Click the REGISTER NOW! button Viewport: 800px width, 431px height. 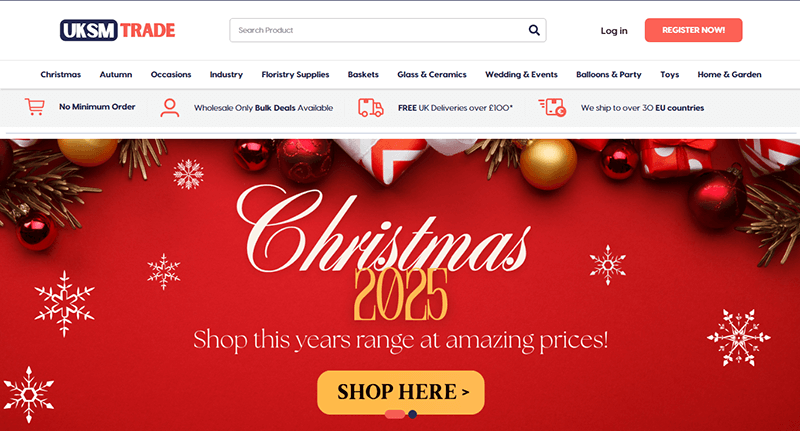tap(693, 30)
